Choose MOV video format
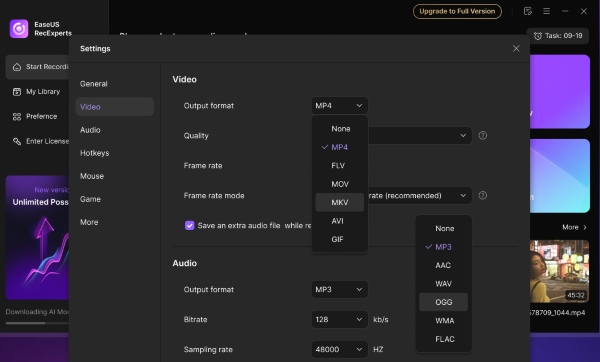Image resolution: width=600 pixels, height=362 pixels. (x=340, y=184)
